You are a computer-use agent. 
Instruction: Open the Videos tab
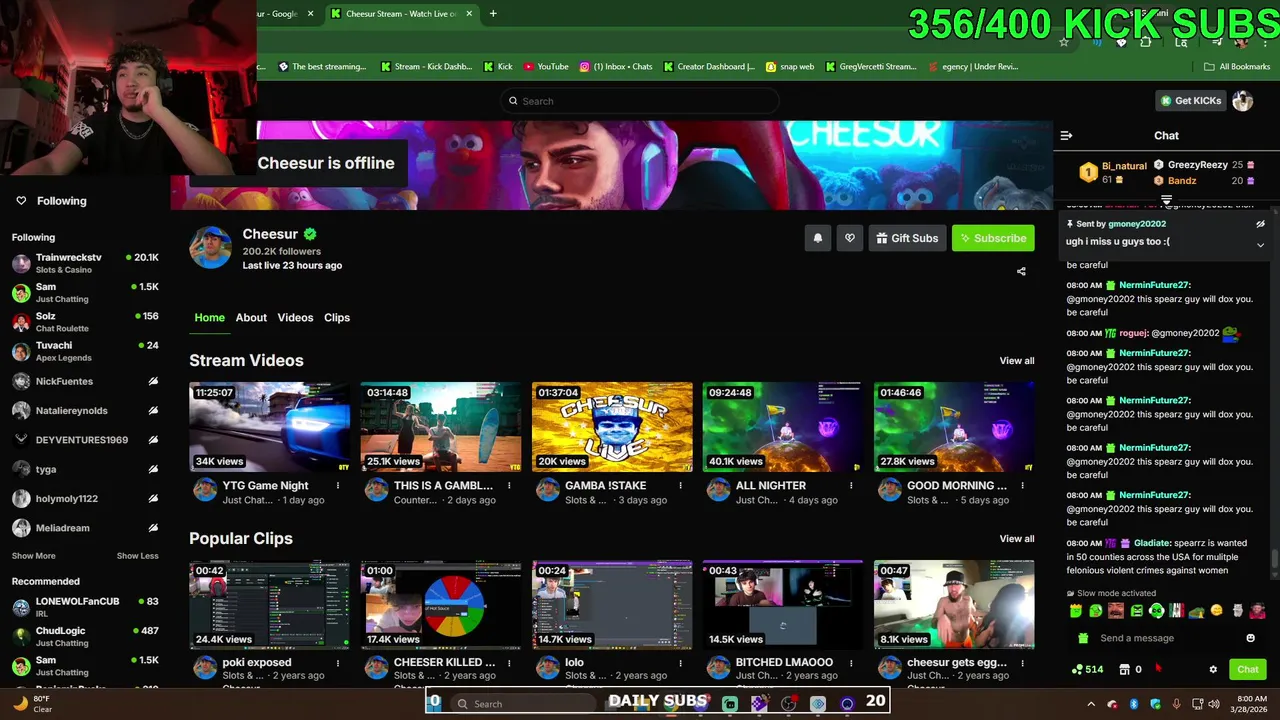295,318
